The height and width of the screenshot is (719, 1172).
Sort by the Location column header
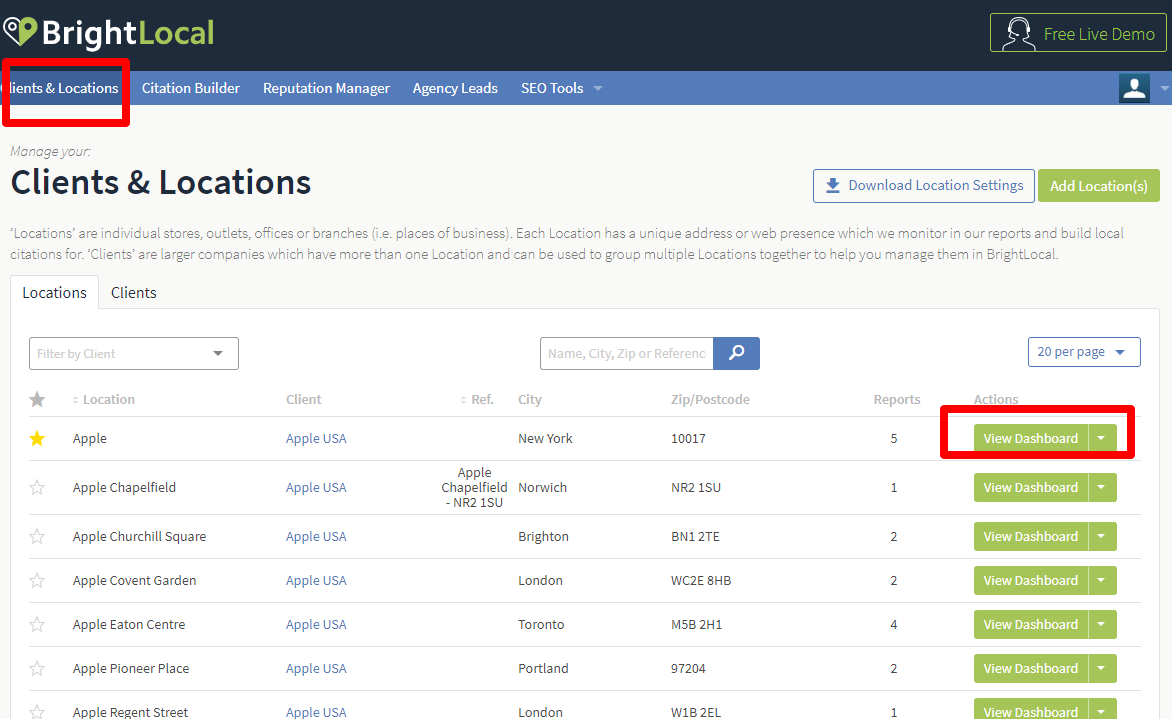click(104, 399)
